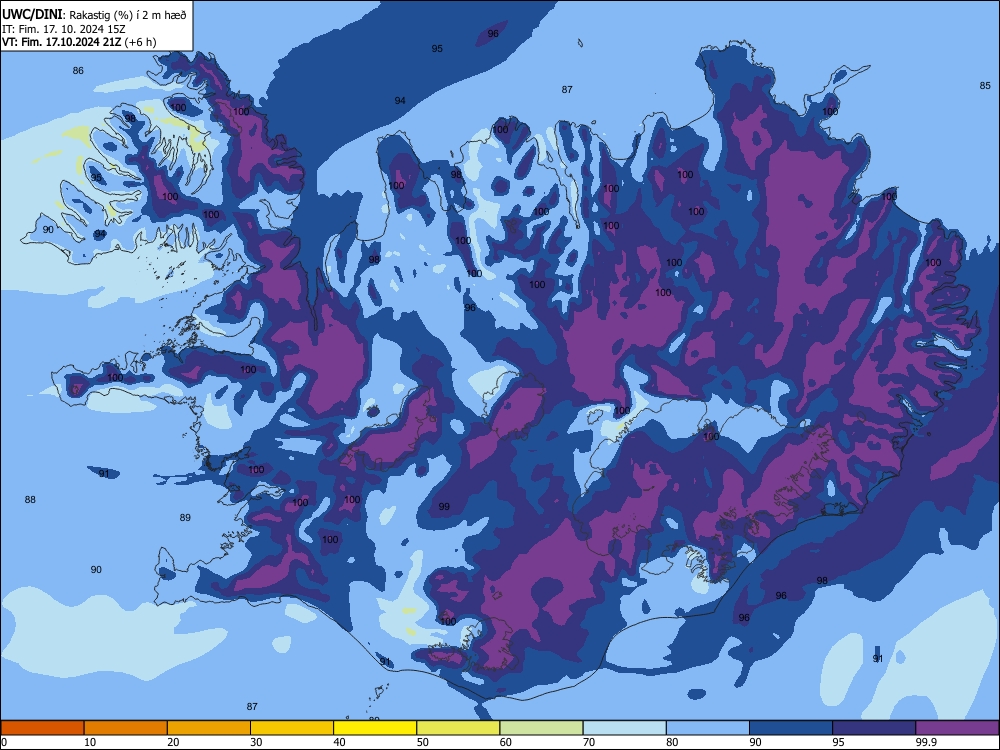Select the purple above-99.9 legend swatch
Screen dimensions: 1000x750
pos(957,728)
